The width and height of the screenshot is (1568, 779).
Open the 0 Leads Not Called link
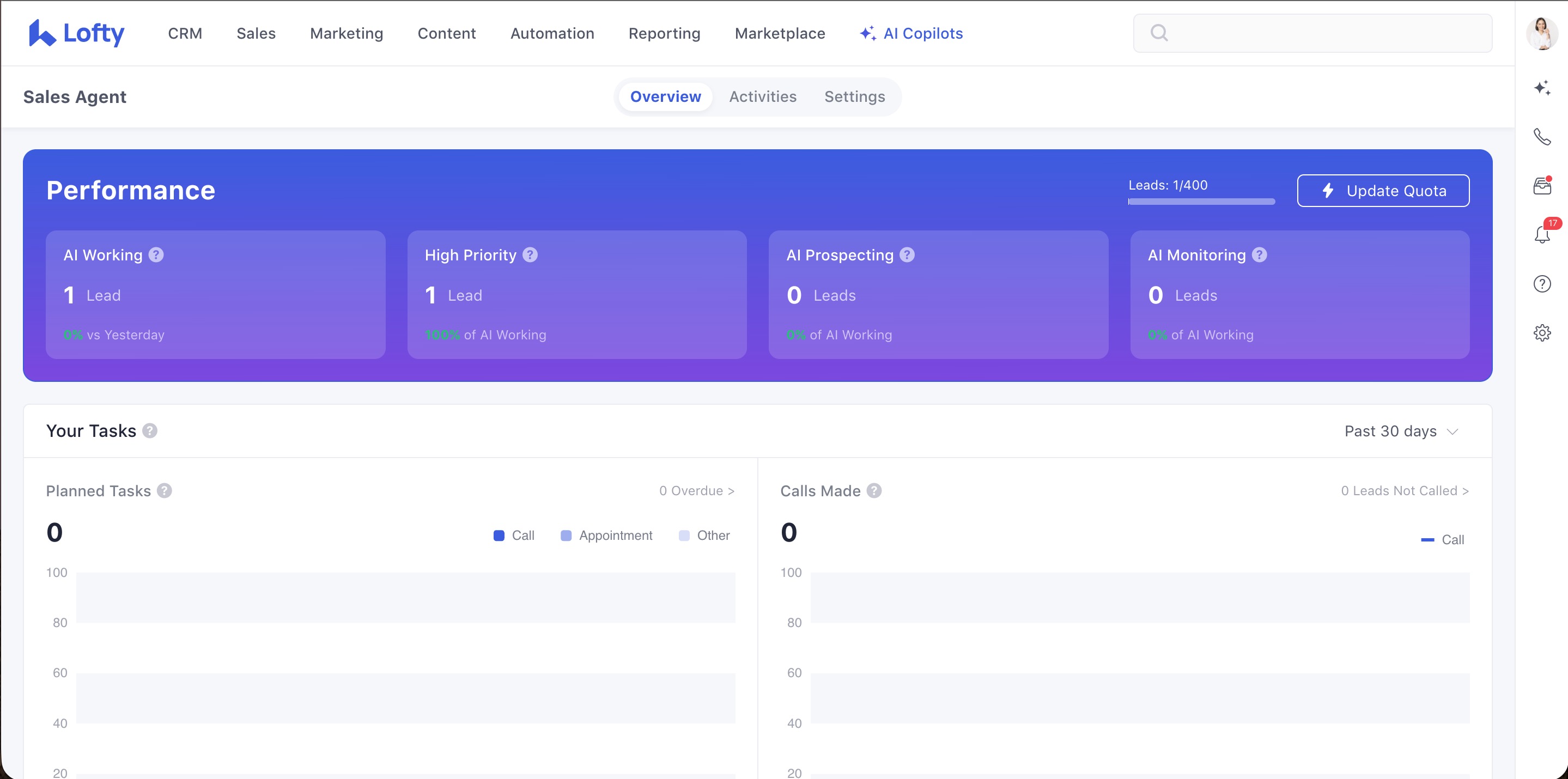click(x=1404, y=490)
